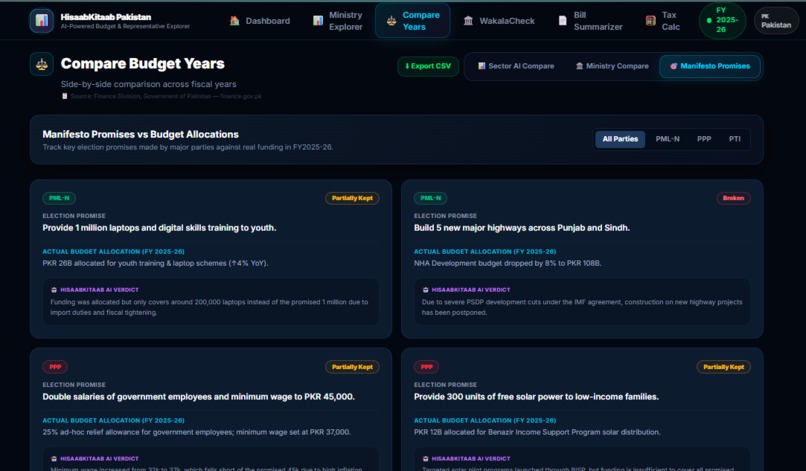The width and height of the screenshot is (806, 471).
Task: Select the Compare Years nav tab
Action: point(413,21)
